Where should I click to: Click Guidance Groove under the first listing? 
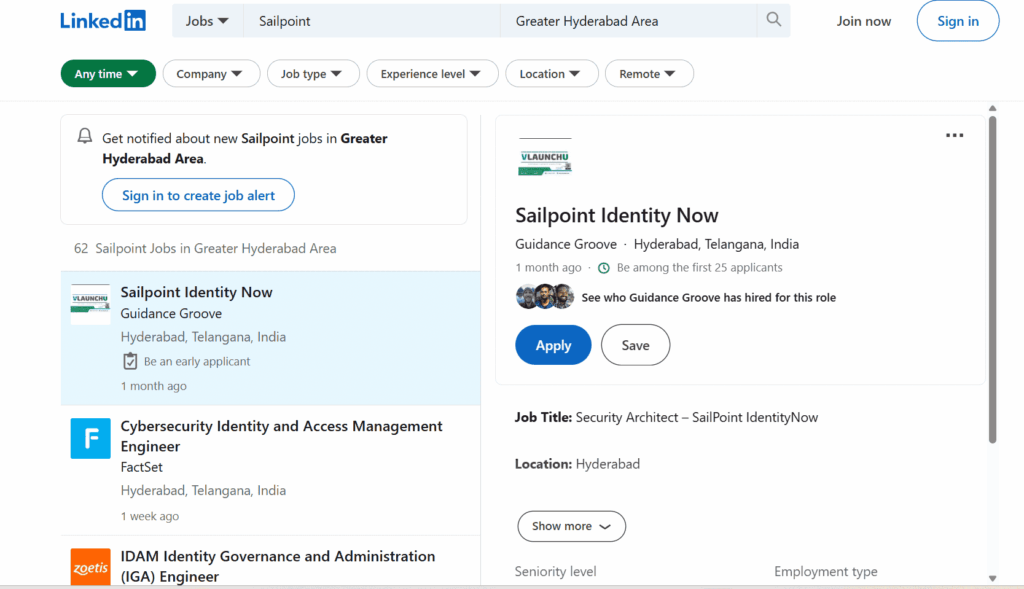point(171,313)
